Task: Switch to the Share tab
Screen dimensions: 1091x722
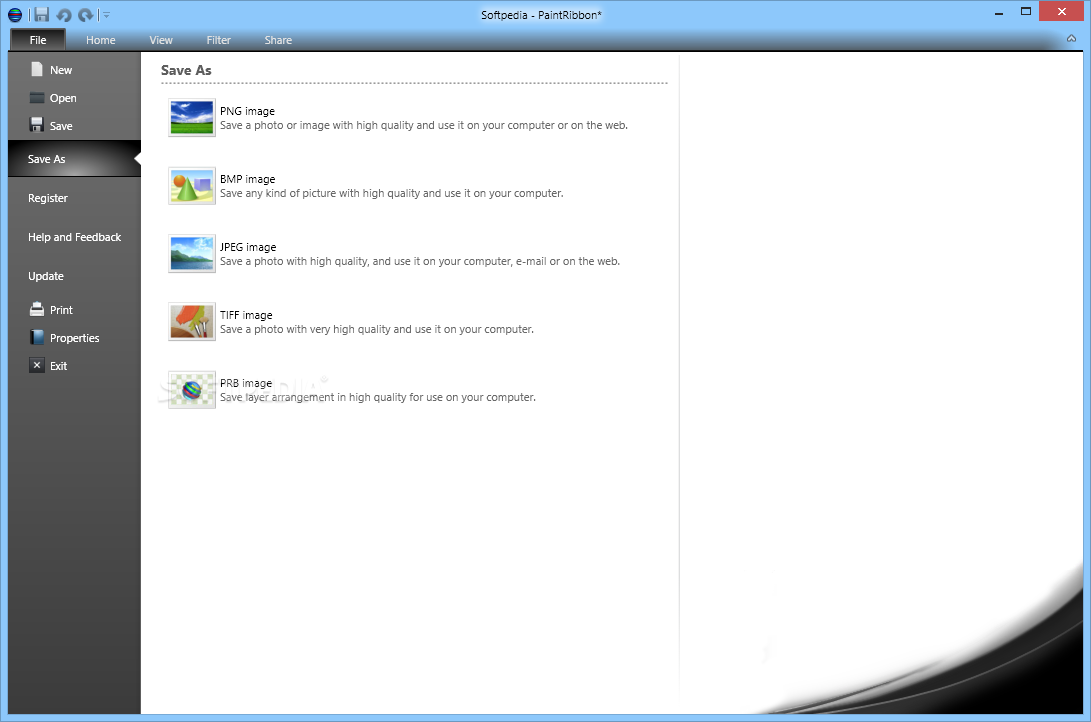Action: (278, 40)
